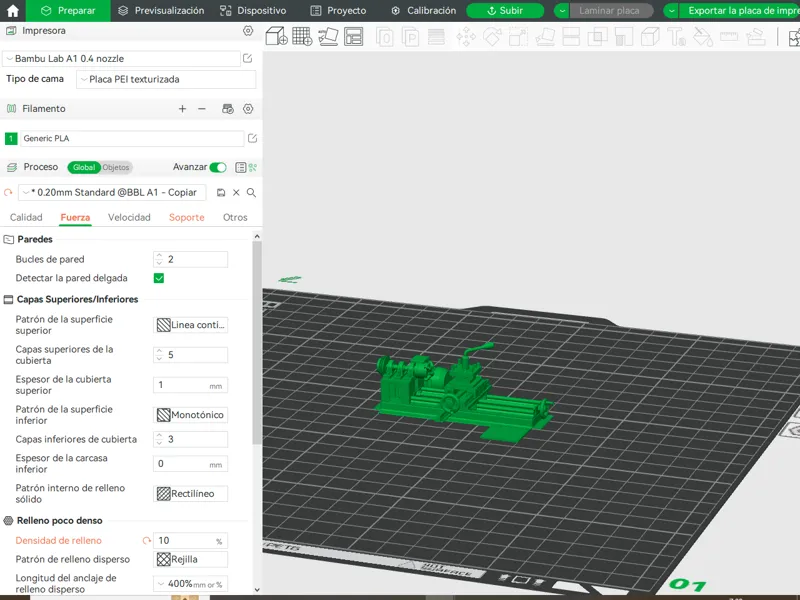
Task: Click the Subir button
Action: 505,11
